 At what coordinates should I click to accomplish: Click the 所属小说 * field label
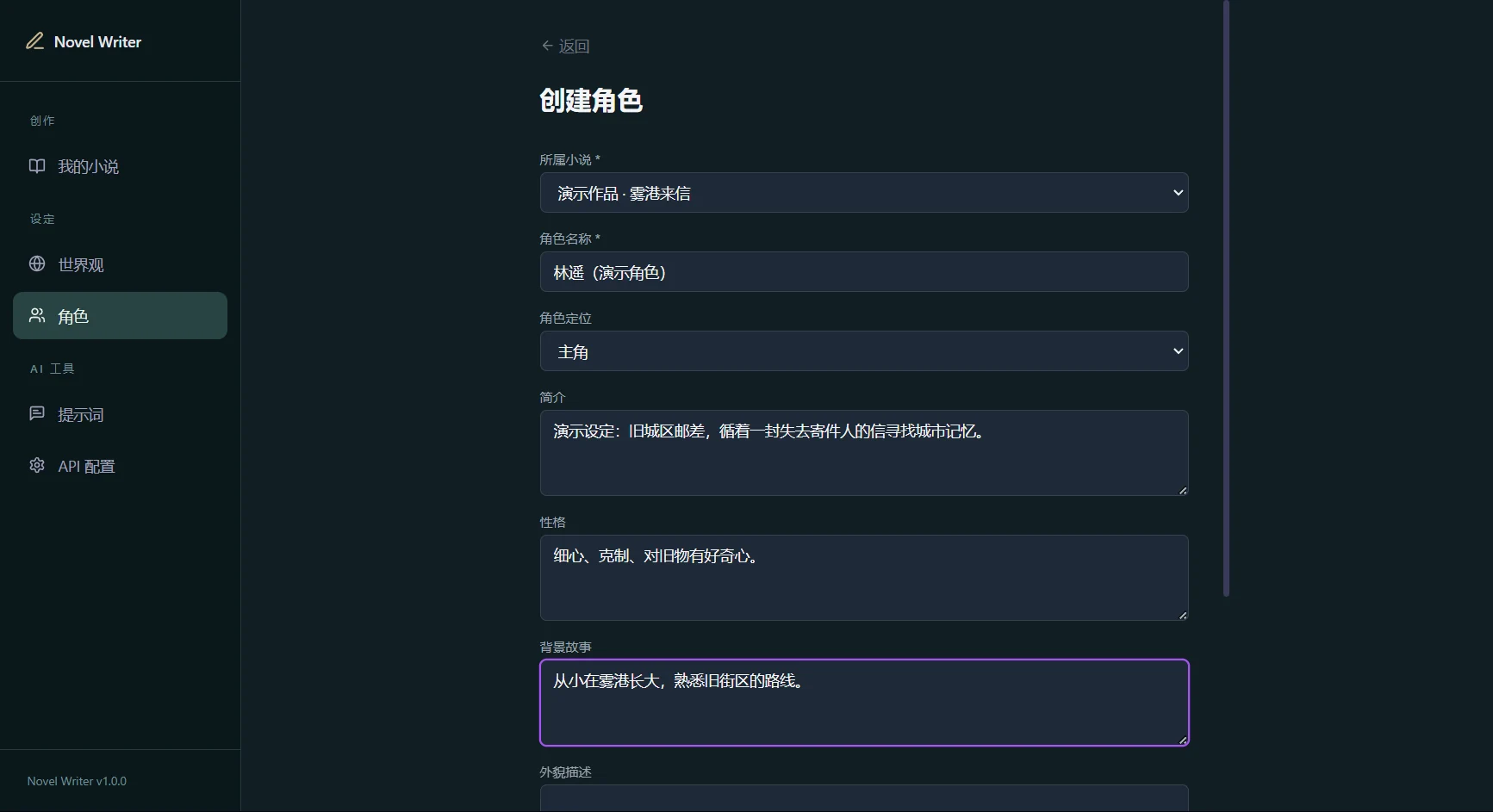570,159
